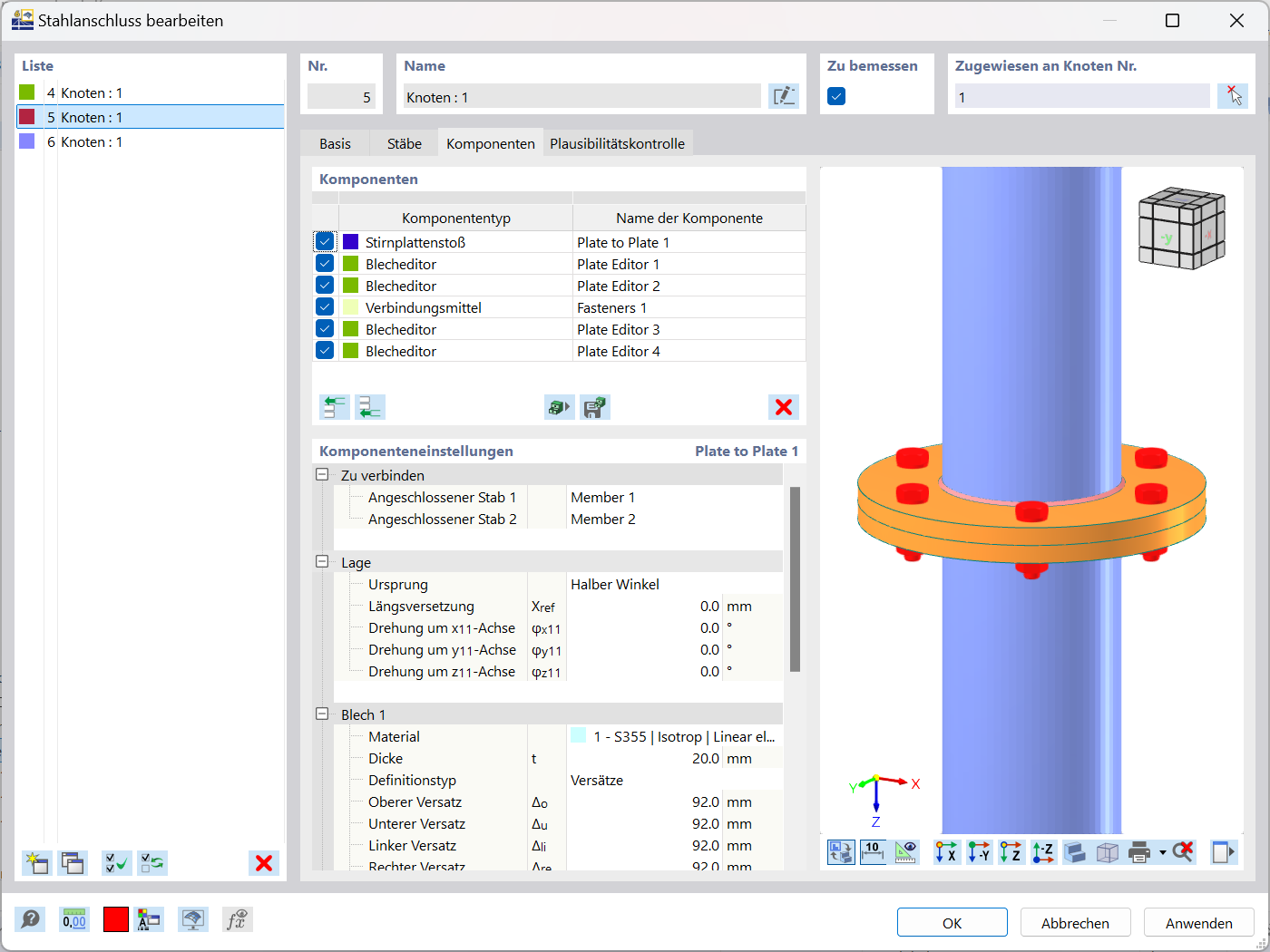Switch to the Stäbe tab

(x=405, y=143)
